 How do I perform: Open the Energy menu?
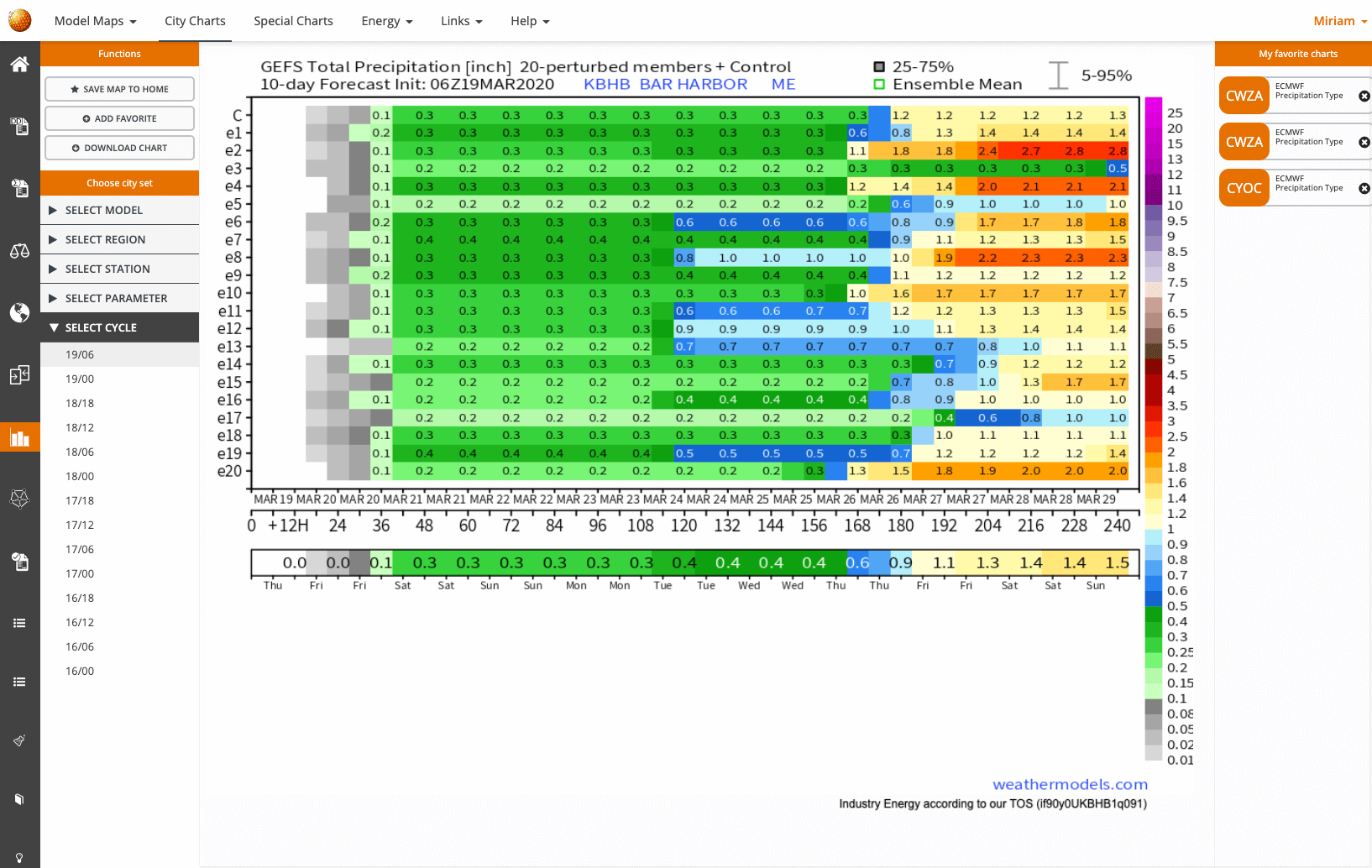[386, 21]
